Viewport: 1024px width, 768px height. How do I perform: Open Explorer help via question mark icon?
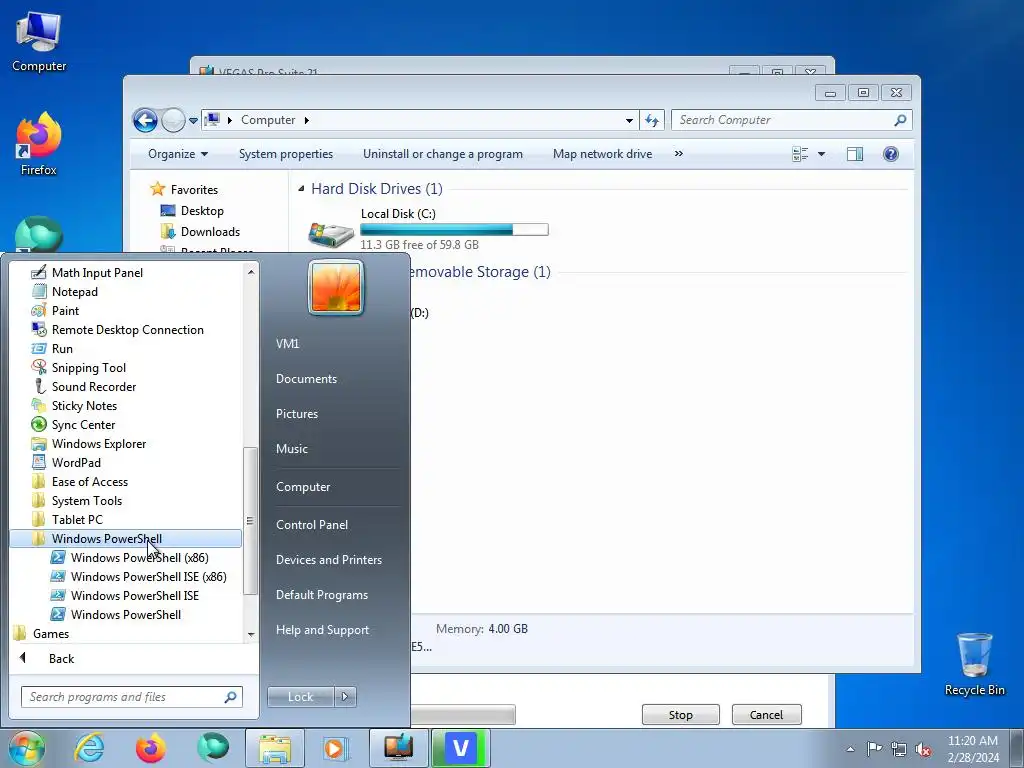click(x=890, y=154)
